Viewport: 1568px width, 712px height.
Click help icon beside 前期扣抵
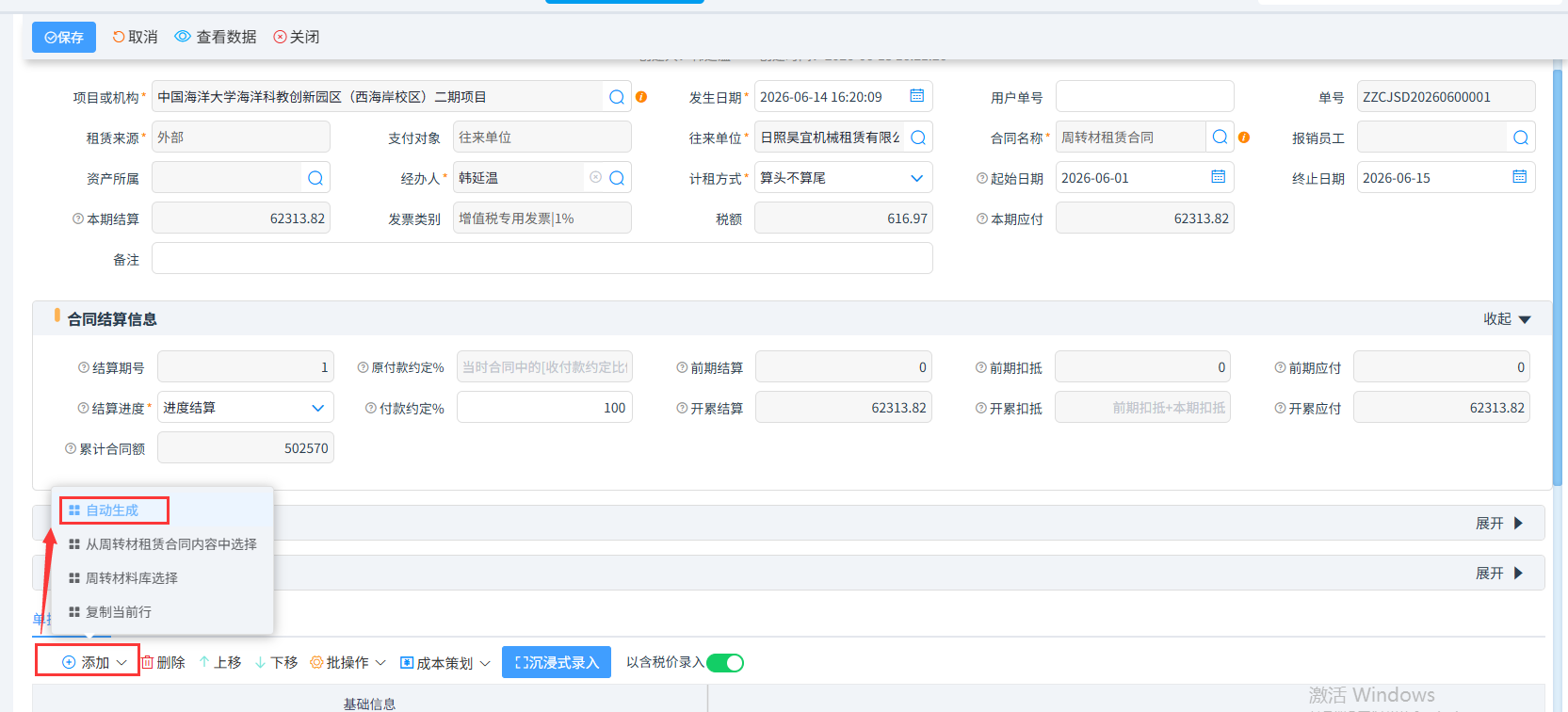tap(981, 367)
